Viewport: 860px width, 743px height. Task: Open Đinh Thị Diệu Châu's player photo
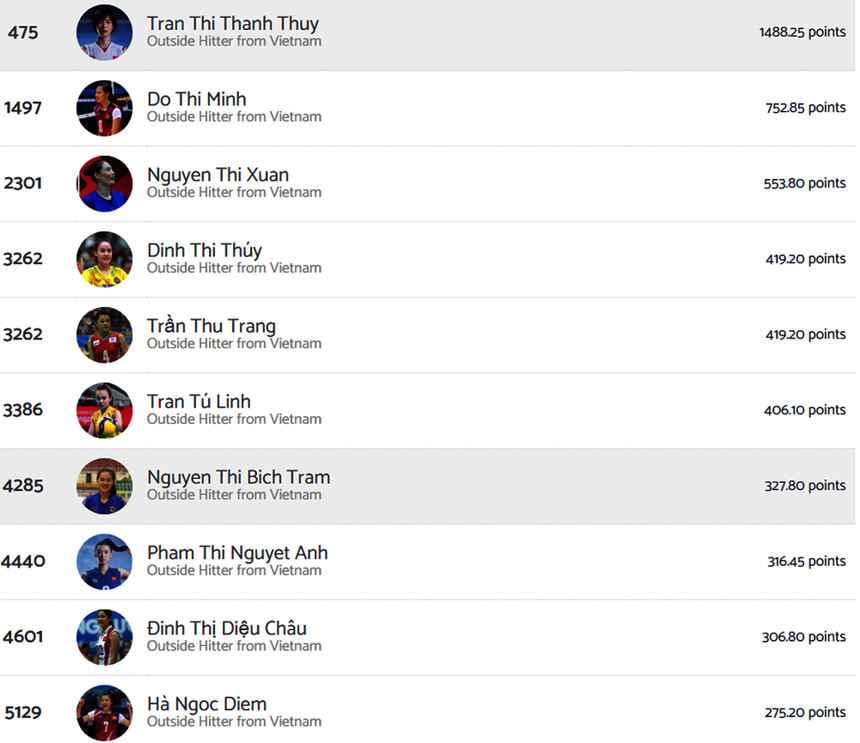[104, 637]
